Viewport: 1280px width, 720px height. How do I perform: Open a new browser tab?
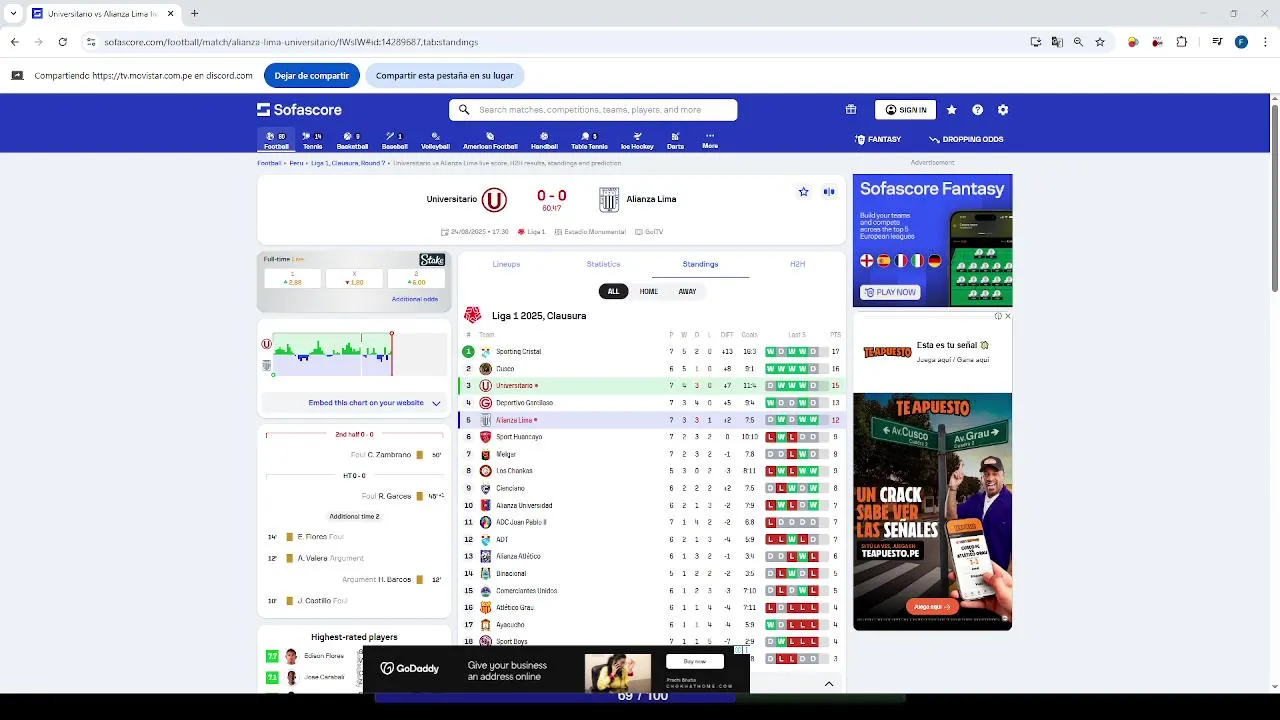[194, 13]
